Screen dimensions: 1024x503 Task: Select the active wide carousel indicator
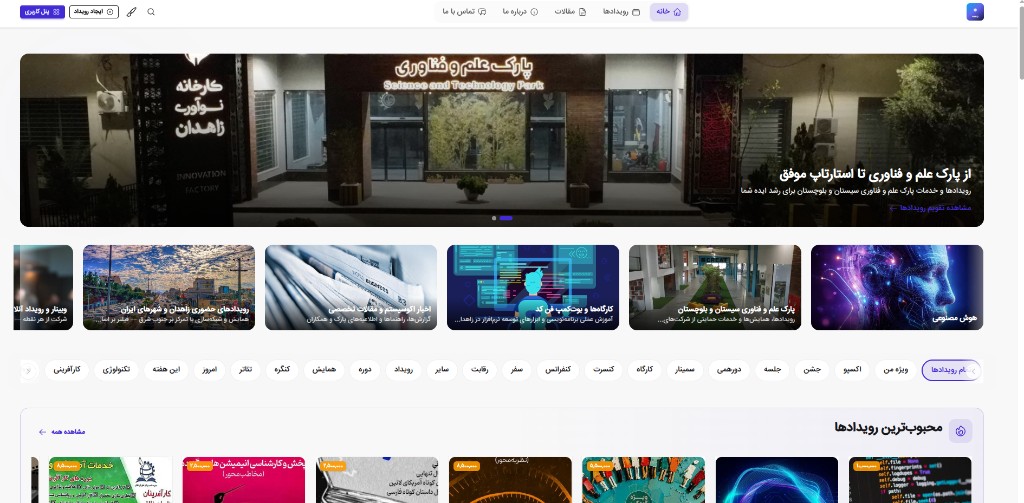tap(506, 218)
